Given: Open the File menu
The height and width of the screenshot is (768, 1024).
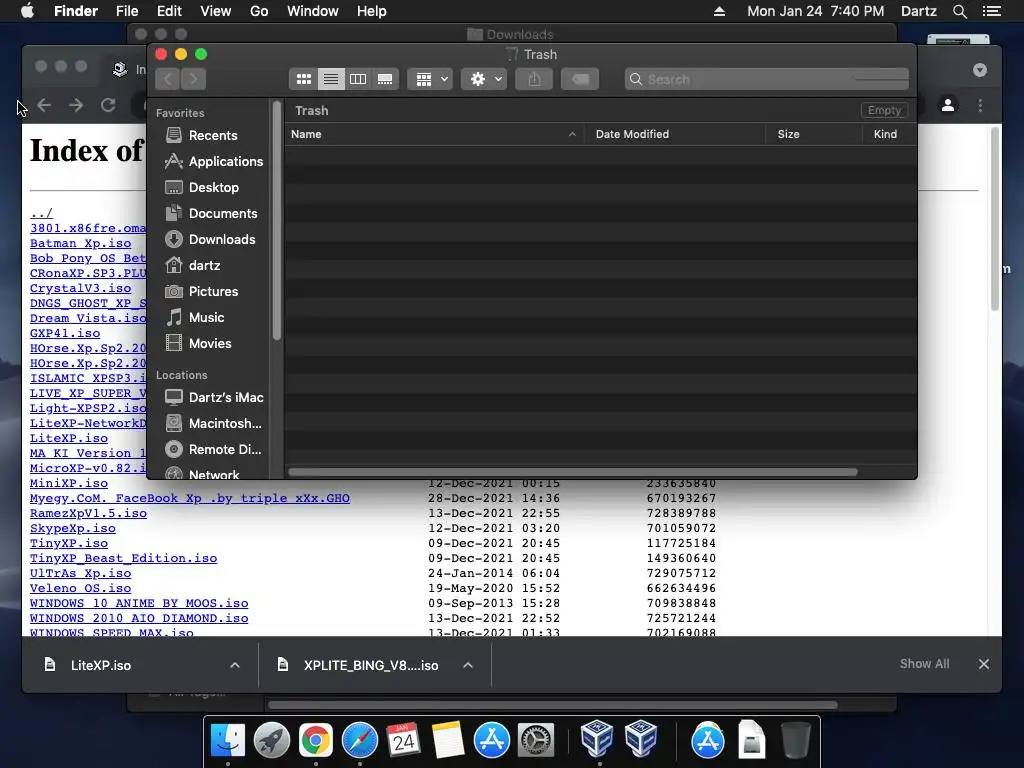Looking at the screenshot, I should 127,11.
